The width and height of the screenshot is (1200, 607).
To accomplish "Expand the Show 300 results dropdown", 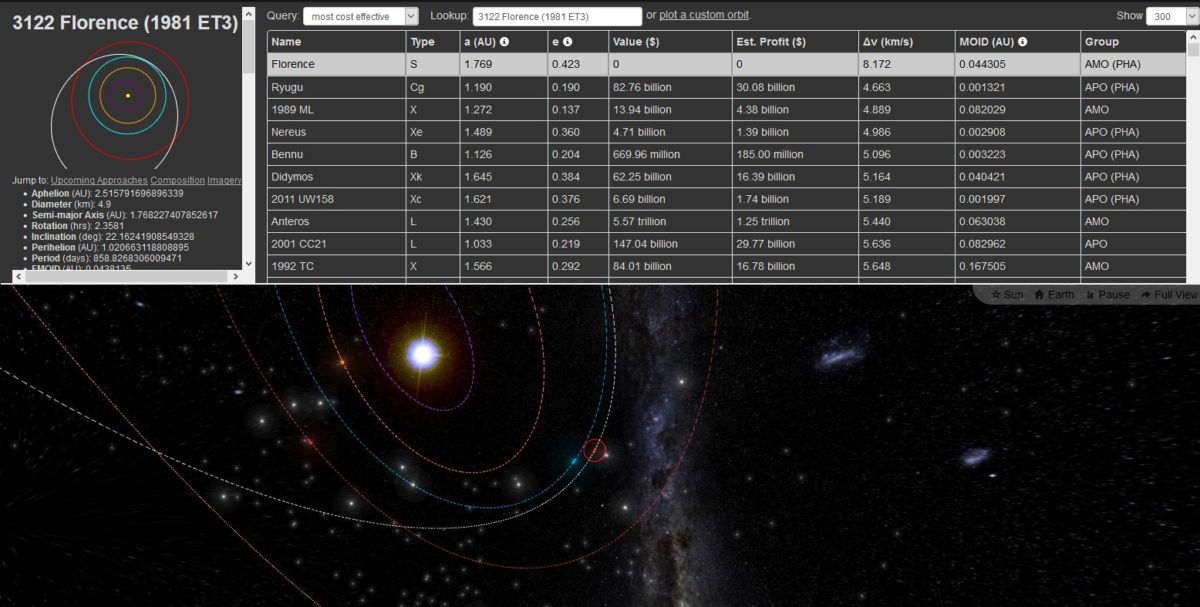I will coord(1165,16).
